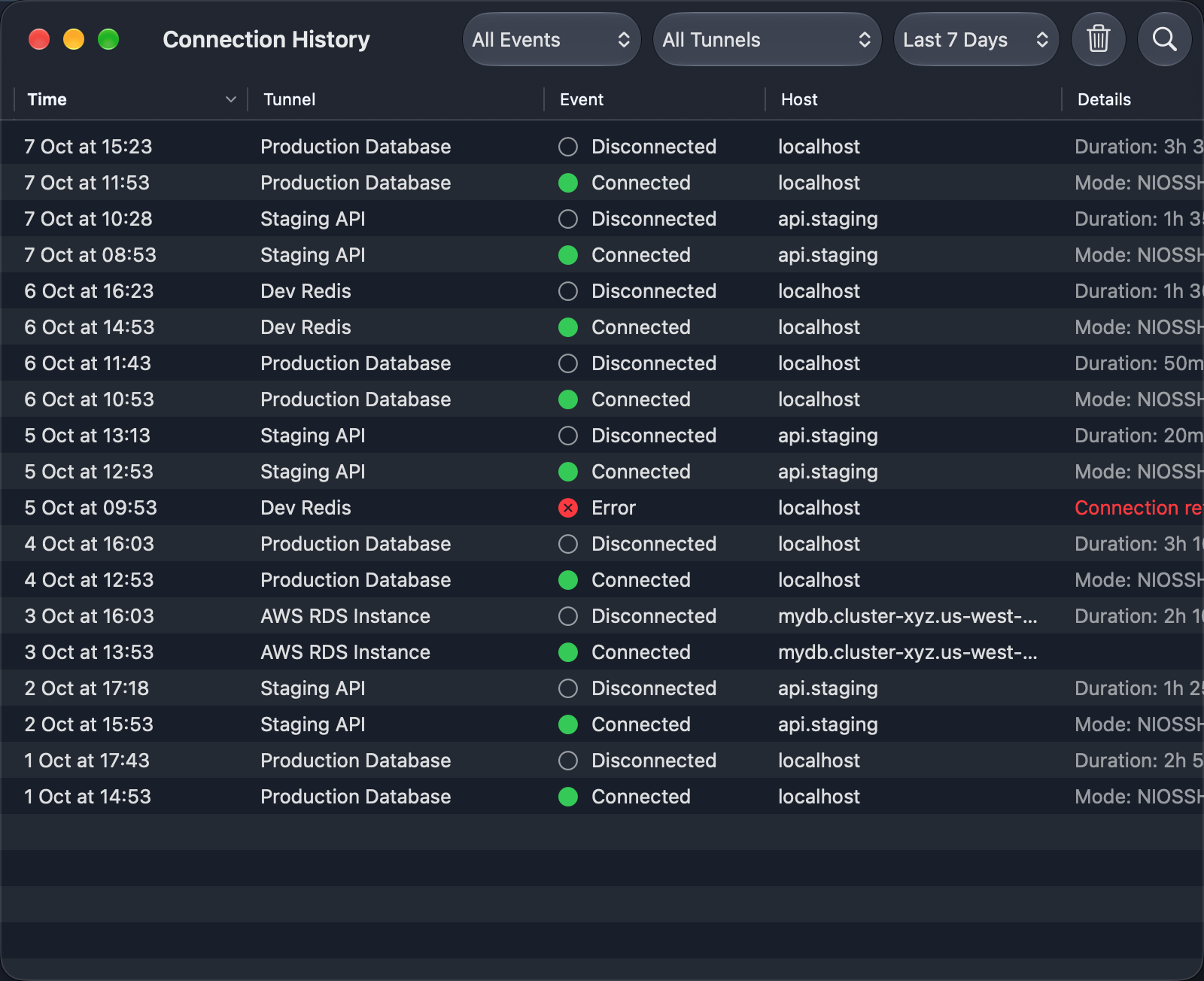Image resolution: width=1204 pixels, height=981 pixels.
Task: Click the Disconnected circle at 4 Oct 16:03
Action: tap(568, 544)
